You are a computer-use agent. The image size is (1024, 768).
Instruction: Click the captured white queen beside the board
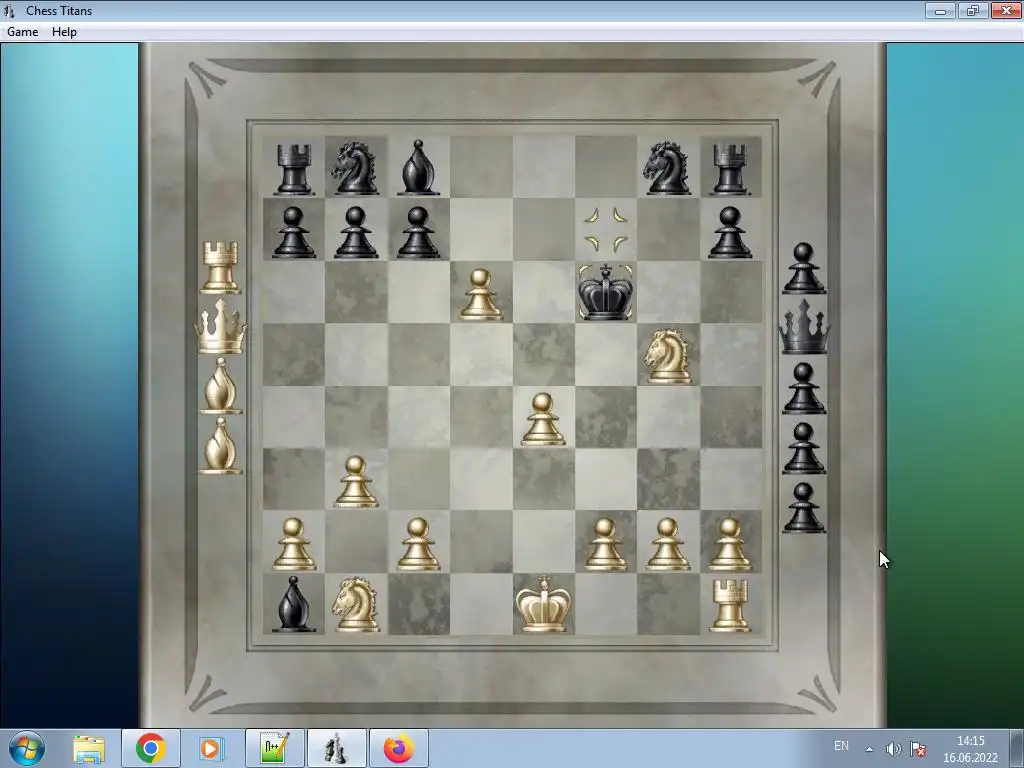click(220, 326)
